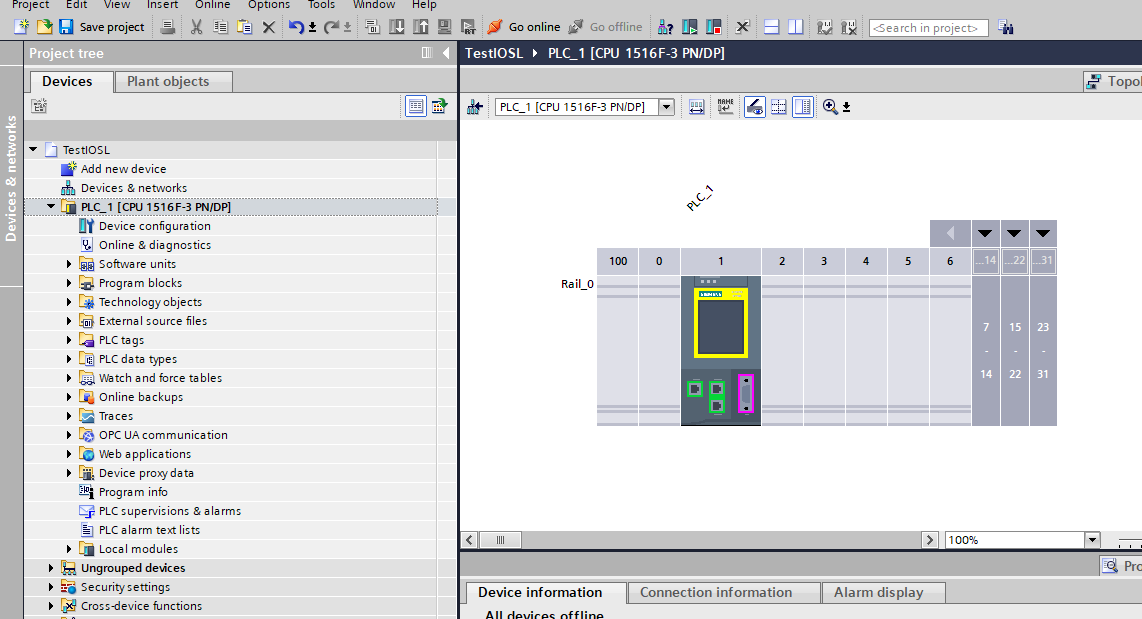Open the Devices & networks side tab

coord(11,178)
